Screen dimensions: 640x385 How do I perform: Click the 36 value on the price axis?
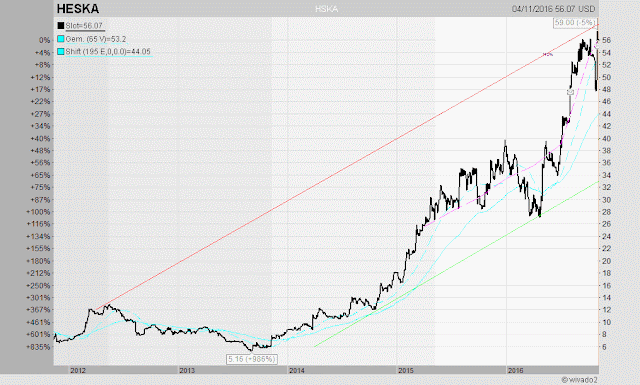tap(607, 163)
